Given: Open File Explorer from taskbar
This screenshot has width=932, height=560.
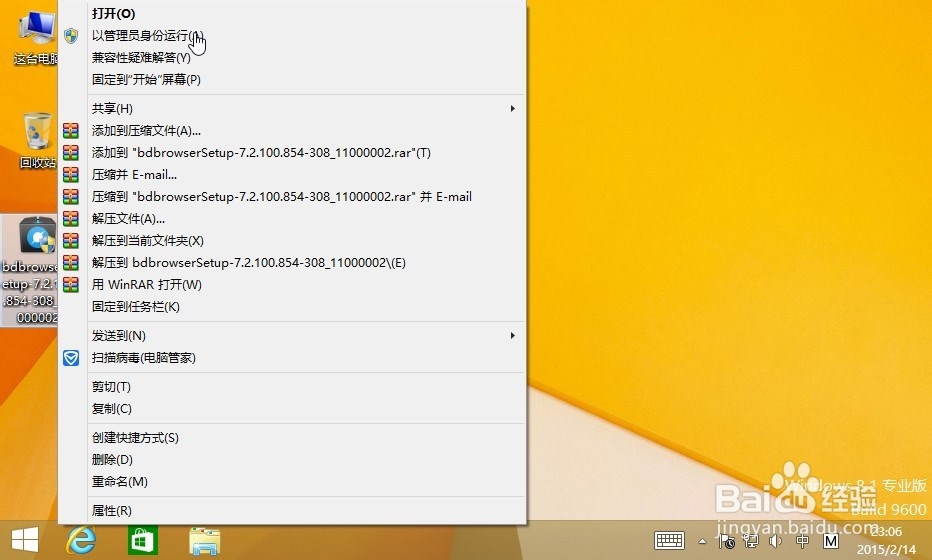Looking at the screenshot, I should click(x=204, y=540).
